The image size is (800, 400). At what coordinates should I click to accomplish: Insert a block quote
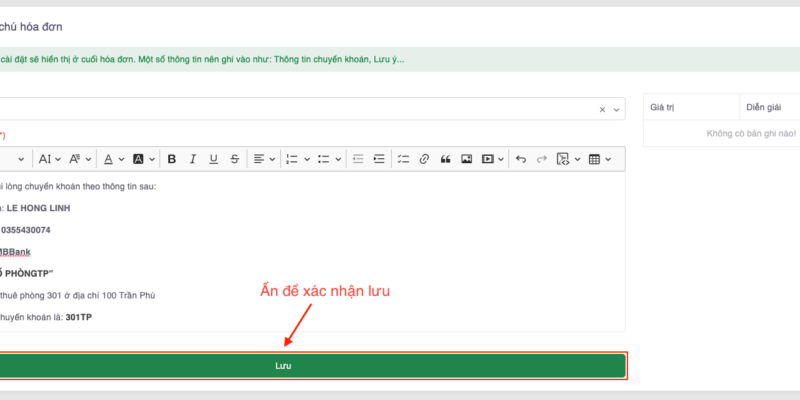445,159
